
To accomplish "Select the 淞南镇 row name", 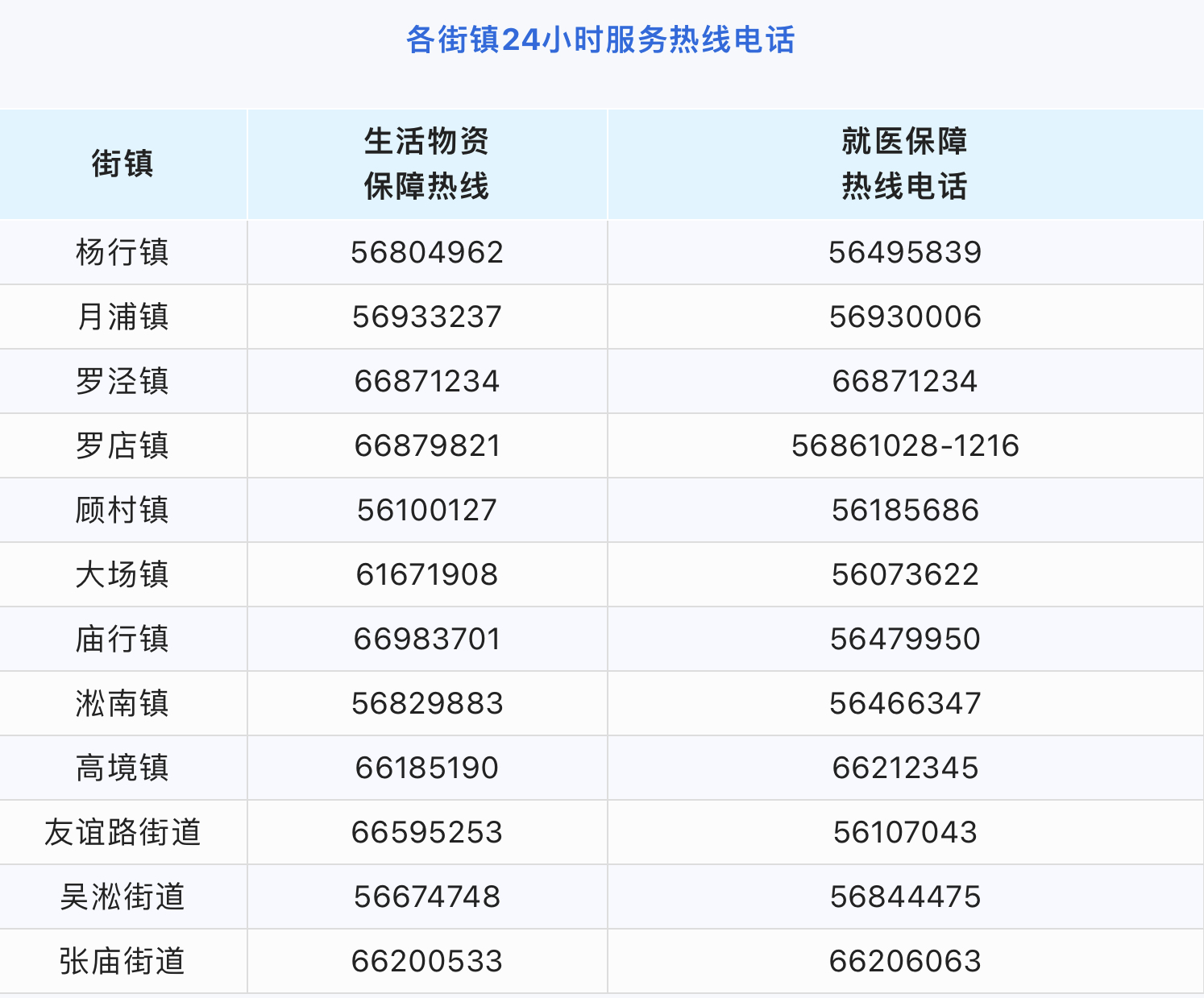I will (x=122, y=703).
